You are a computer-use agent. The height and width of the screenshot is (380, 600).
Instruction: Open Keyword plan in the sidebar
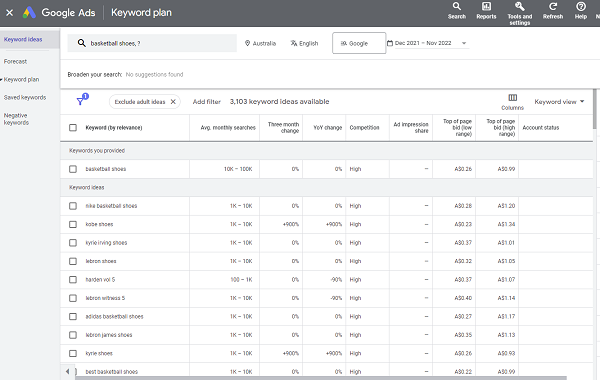[21, 80]
